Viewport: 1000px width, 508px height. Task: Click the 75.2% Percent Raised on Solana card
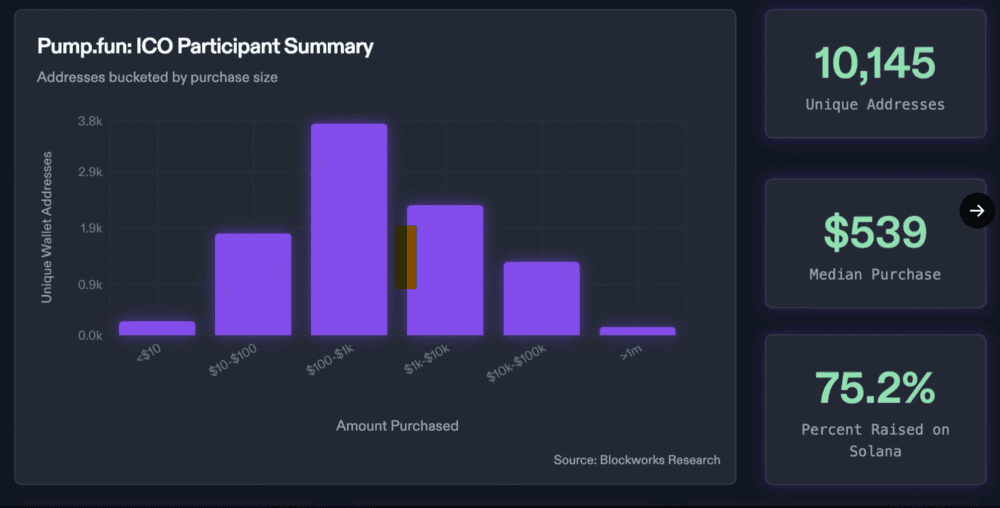coord(875,409)
